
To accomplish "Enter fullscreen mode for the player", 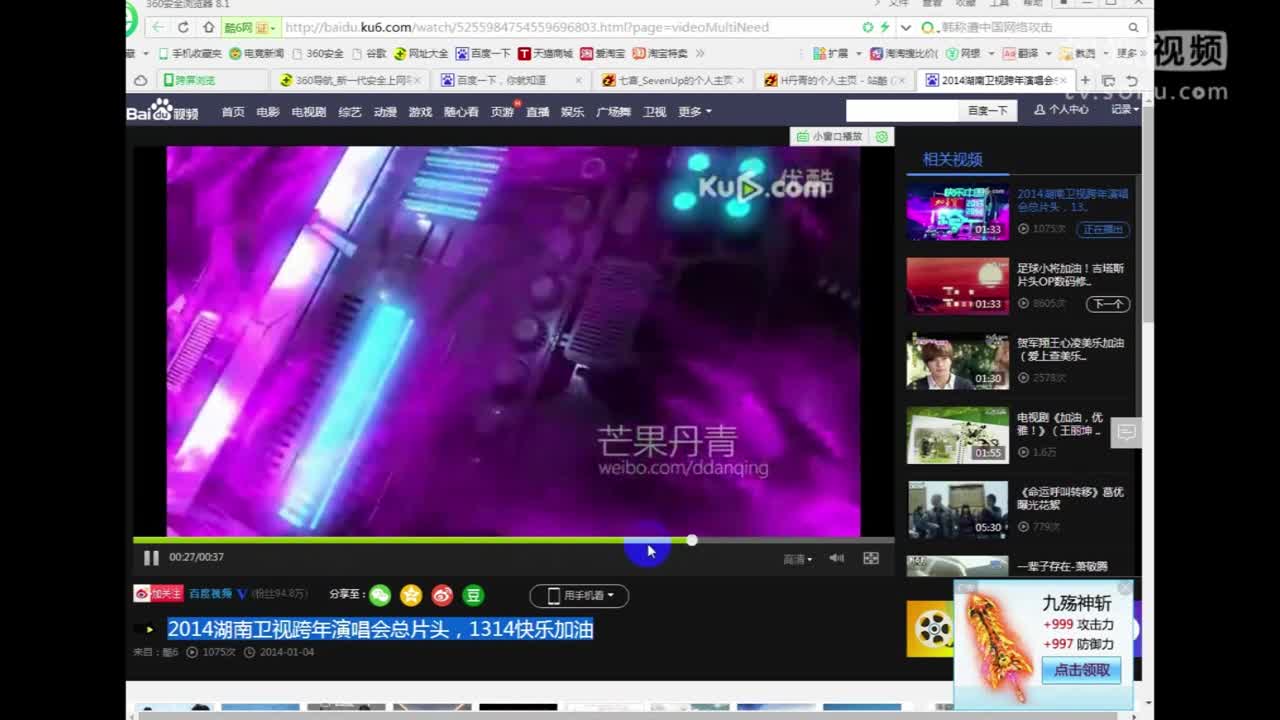I will point(871,558).
